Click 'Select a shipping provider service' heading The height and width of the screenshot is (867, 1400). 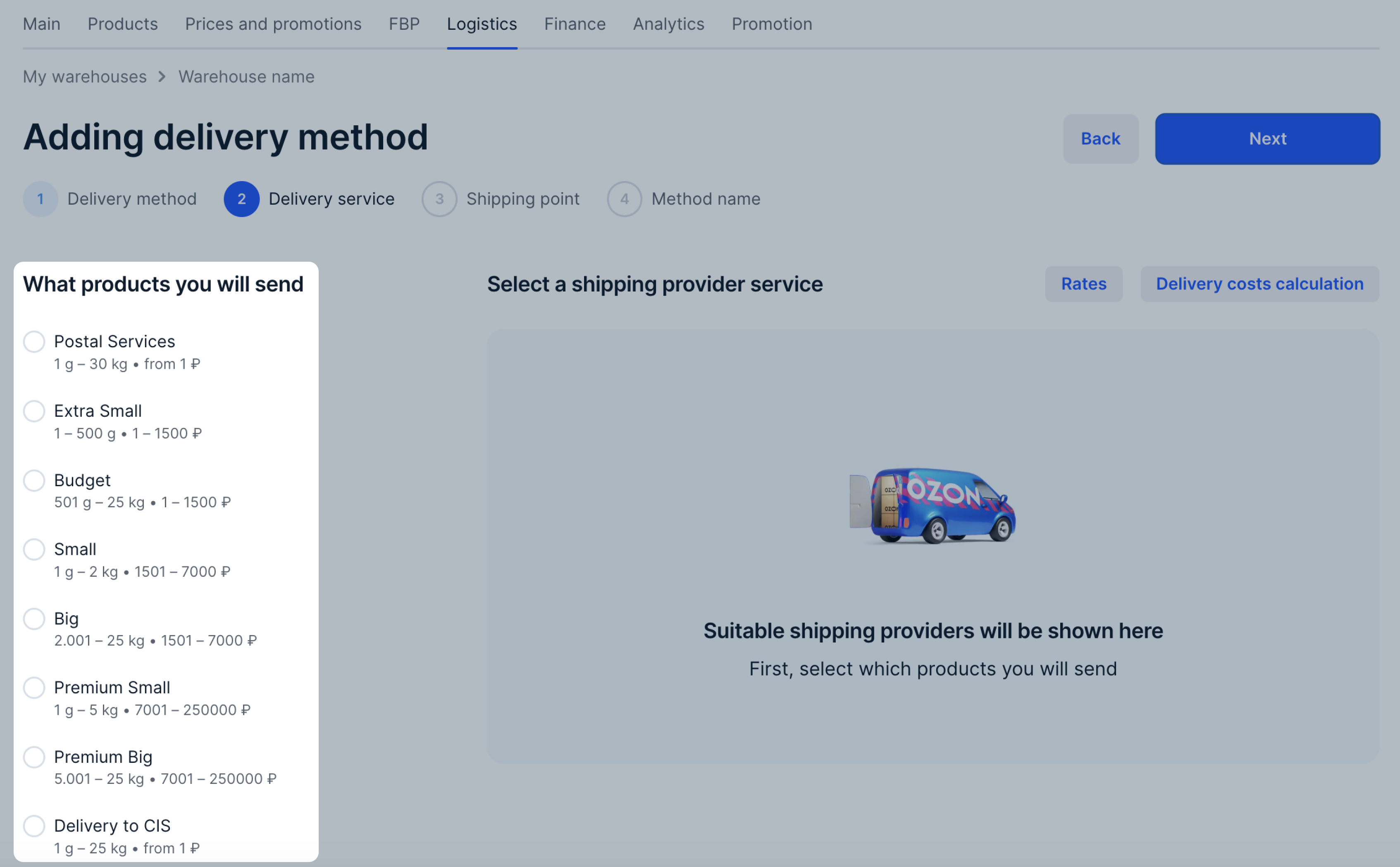point(655,284)
